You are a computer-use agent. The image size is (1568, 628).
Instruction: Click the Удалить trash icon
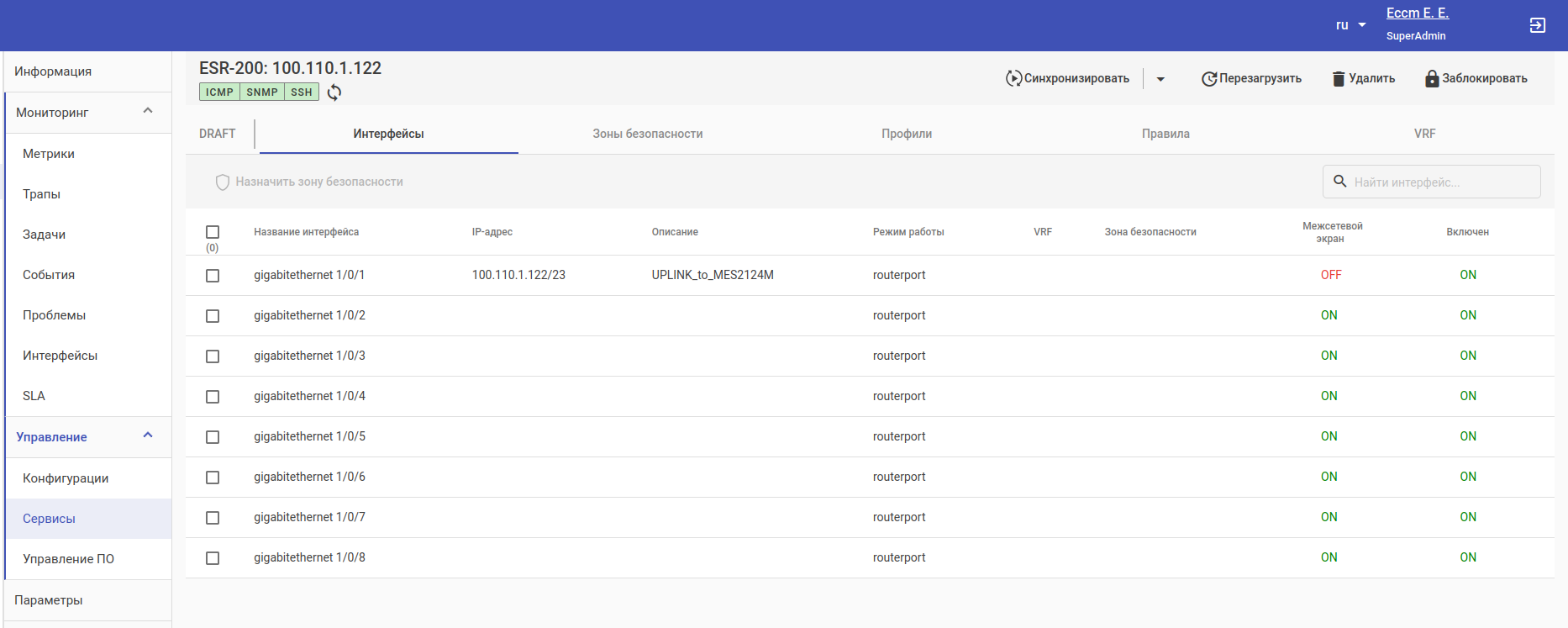point(1339,78)
